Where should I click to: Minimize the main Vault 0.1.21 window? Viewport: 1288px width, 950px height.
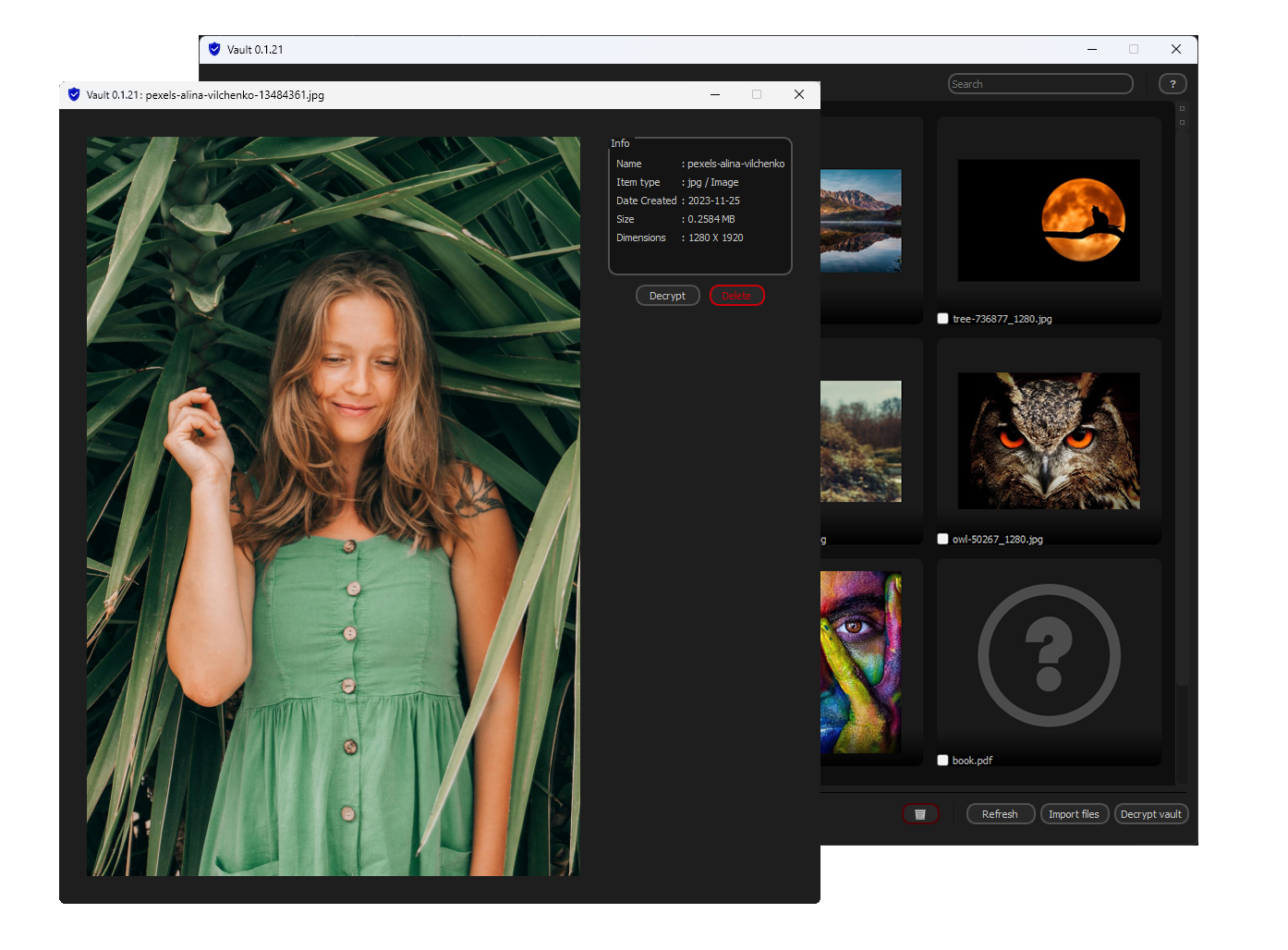point(1092,49)
